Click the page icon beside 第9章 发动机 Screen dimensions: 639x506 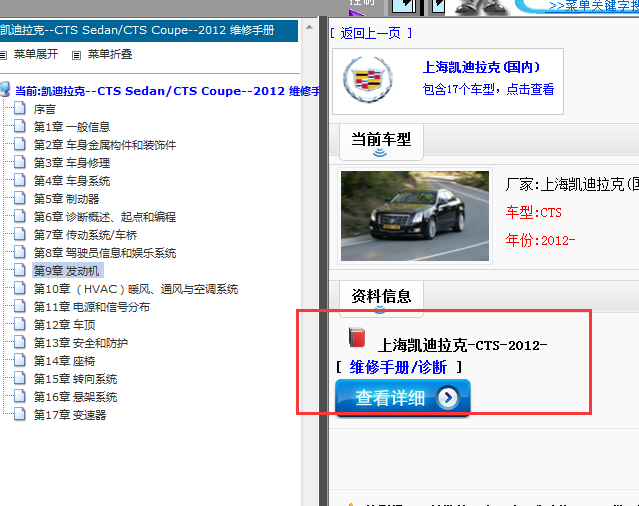pyautogui.click(x=20, y=270)
